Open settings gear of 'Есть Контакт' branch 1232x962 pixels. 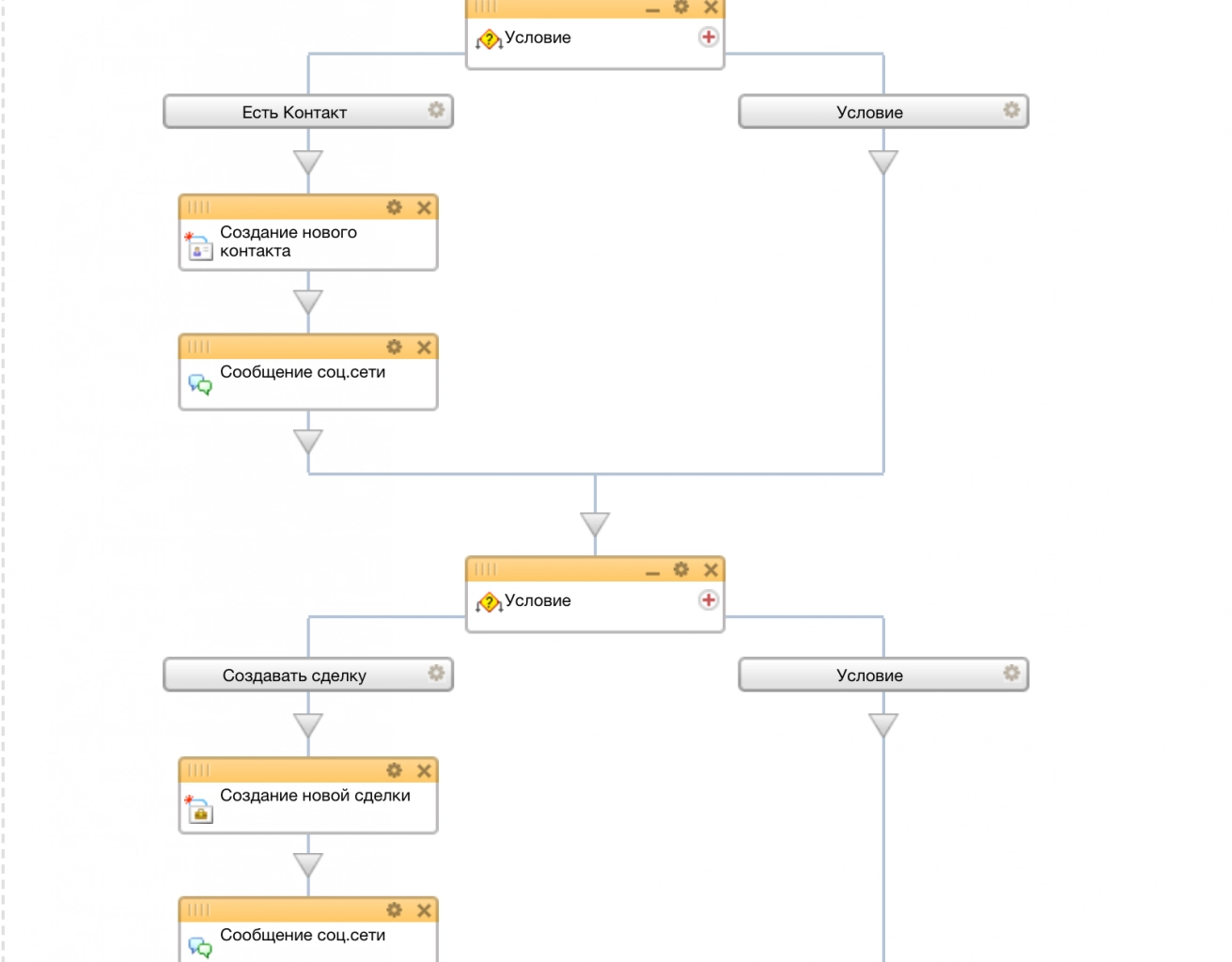pos(436,110)
